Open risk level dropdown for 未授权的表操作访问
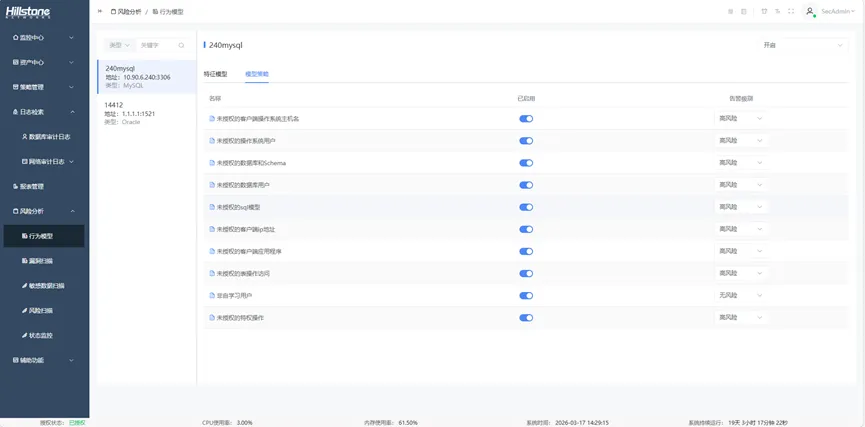 click(x=741, y=273)
